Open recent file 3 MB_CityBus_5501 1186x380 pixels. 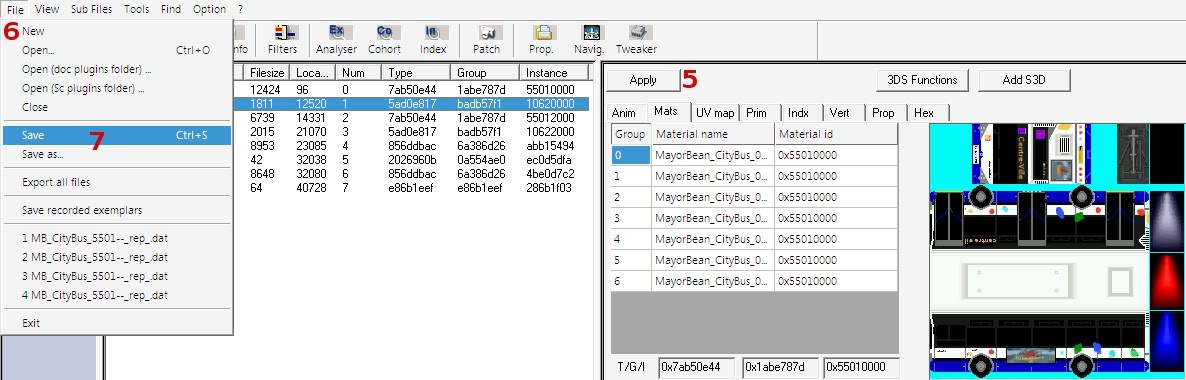pos(117,276)
